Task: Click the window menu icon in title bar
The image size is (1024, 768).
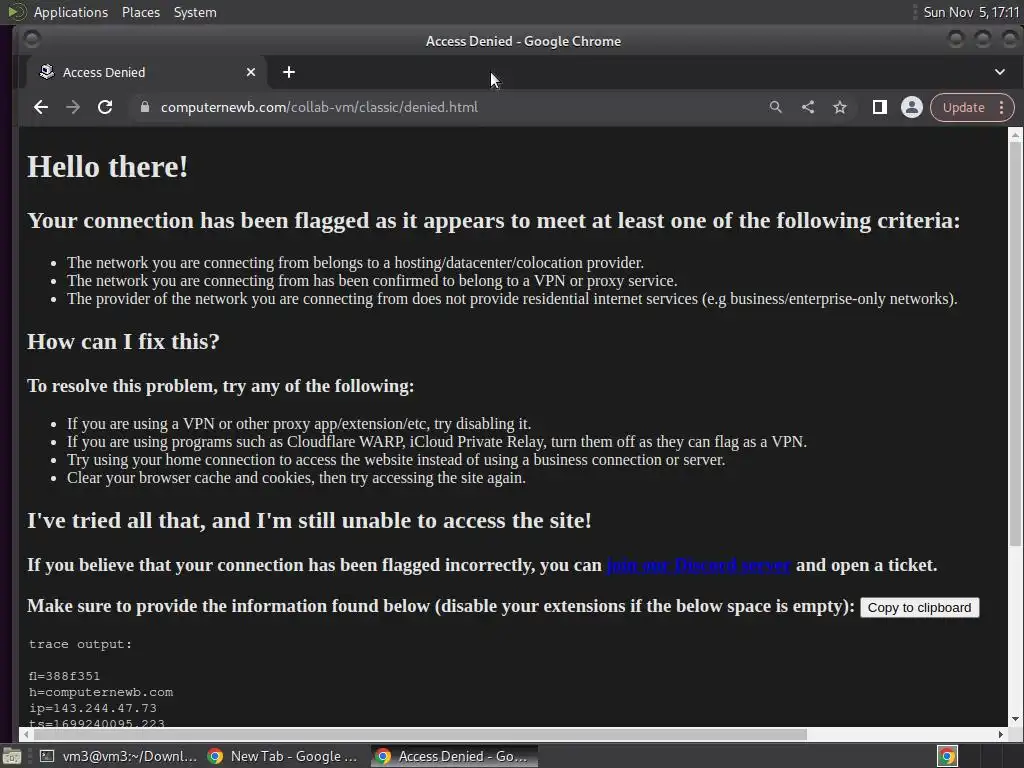Action: (31, 40)
